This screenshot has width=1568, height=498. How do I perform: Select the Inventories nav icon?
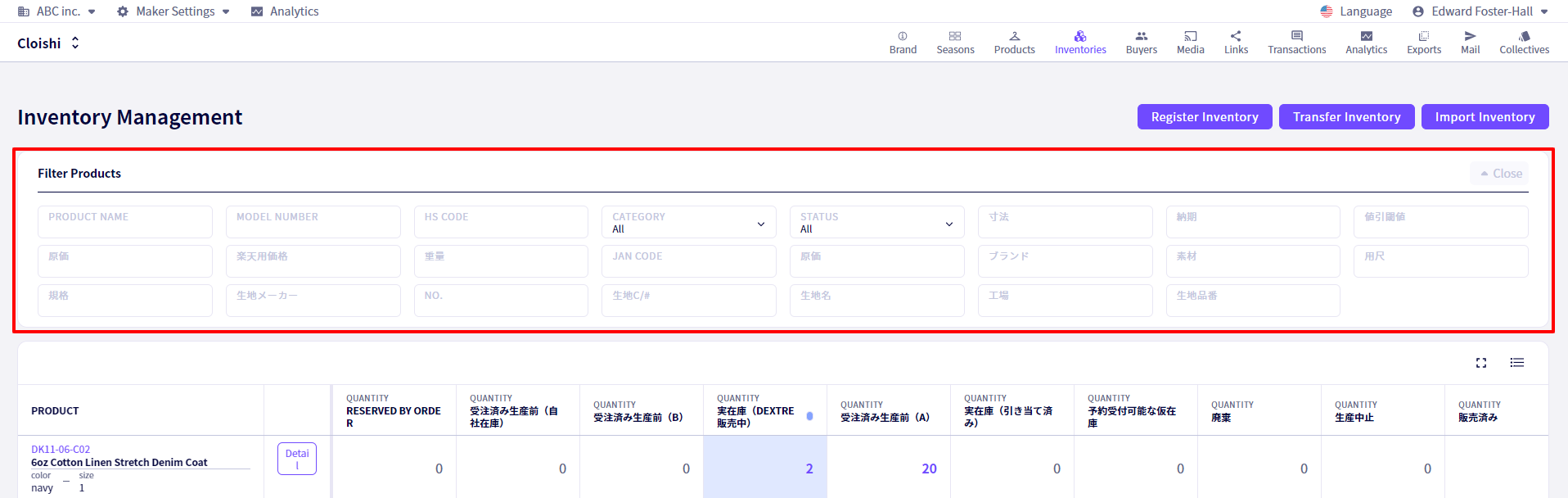click(1080, 36)
